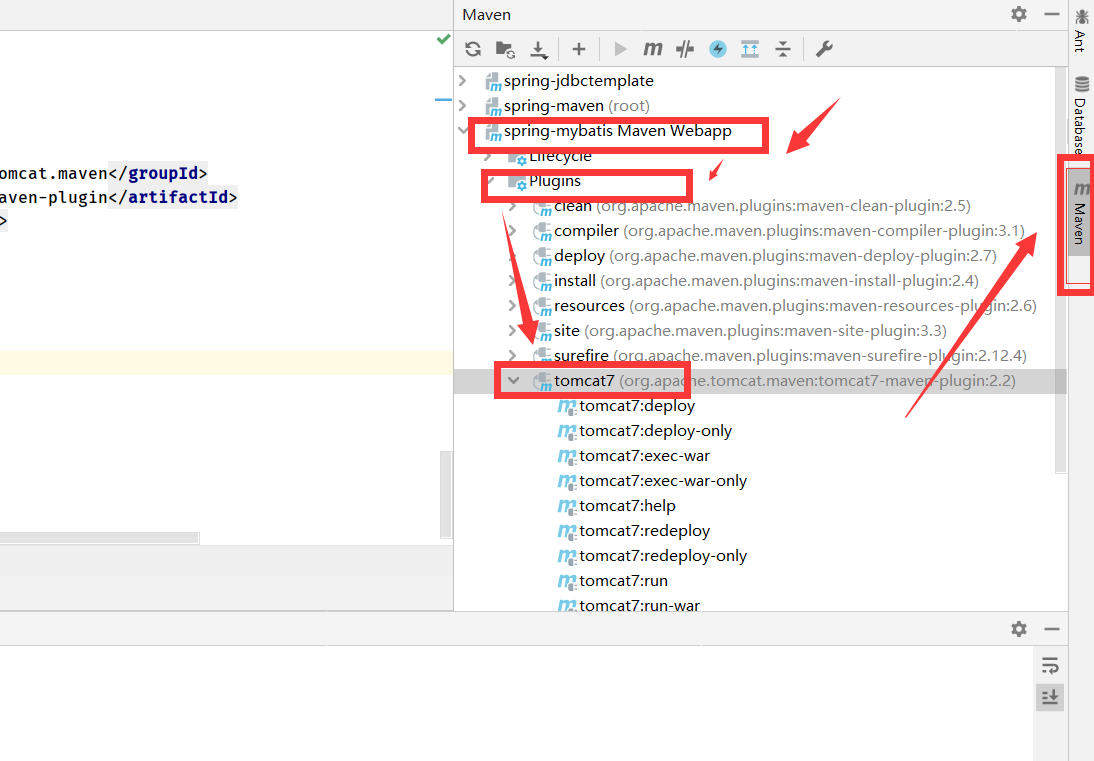The height and width of the screenshot is (761, 1094).
Task: Collapse spring-mybatis Maven Webapp node
Action: pyautogui.click(x=463, y=130)
